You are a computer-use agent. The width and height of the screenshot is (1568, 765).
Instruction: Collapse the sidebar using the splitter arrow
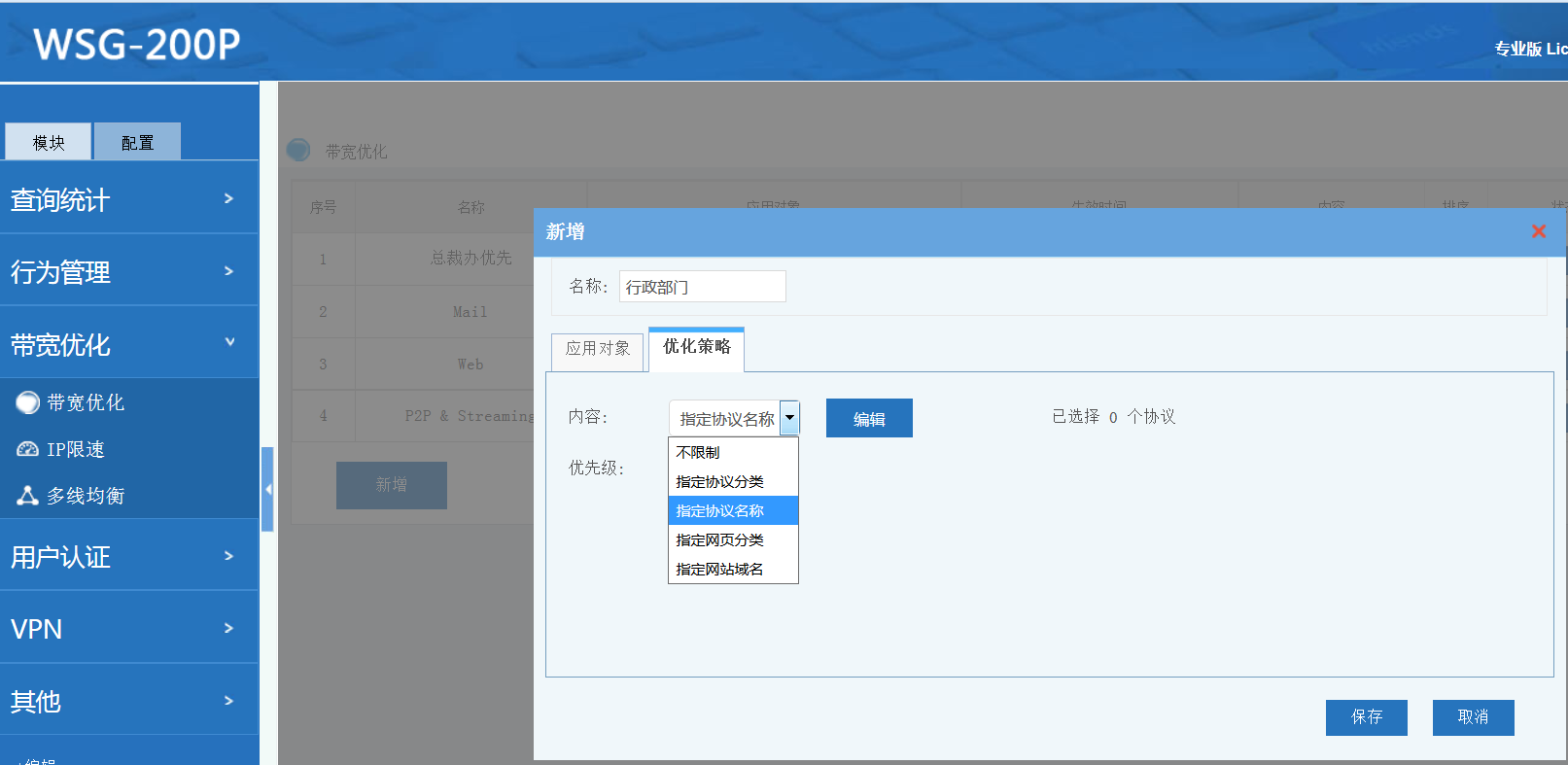pyautogui.click(x=267, y=489)
